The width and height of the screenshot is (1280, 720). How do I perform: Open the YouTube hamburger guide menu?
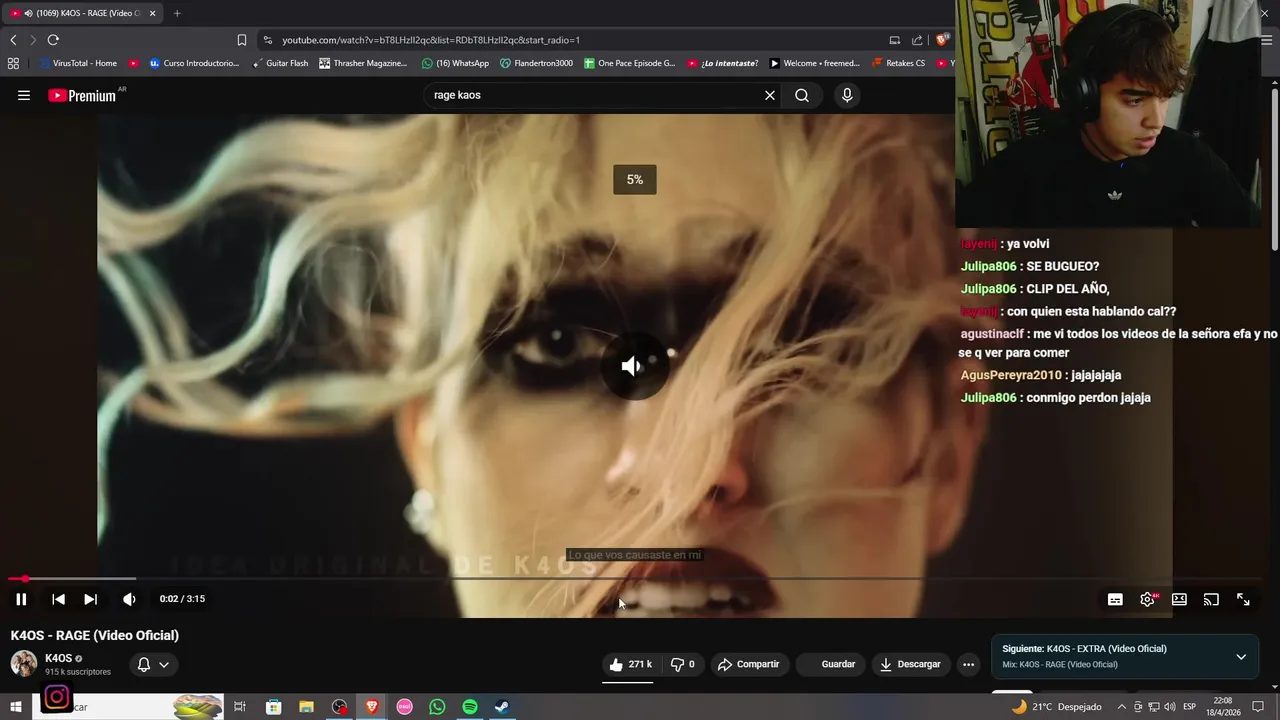tap(24, 95)
